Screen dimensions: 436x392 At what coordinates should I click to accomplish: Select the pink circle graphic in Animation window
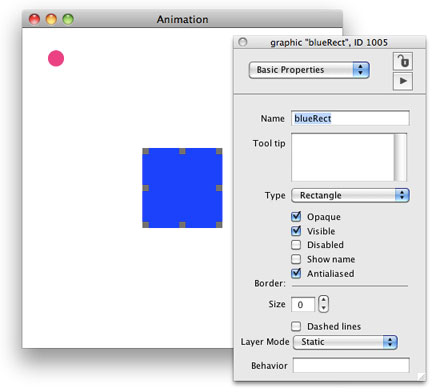56,58
